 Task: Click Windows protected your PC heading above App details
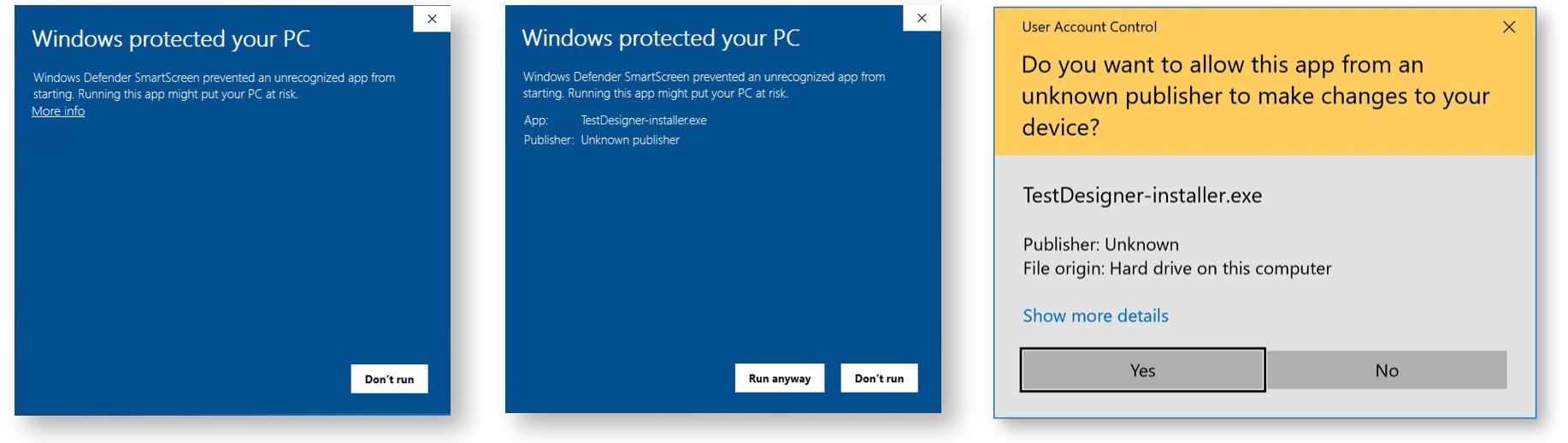(661, 38)
